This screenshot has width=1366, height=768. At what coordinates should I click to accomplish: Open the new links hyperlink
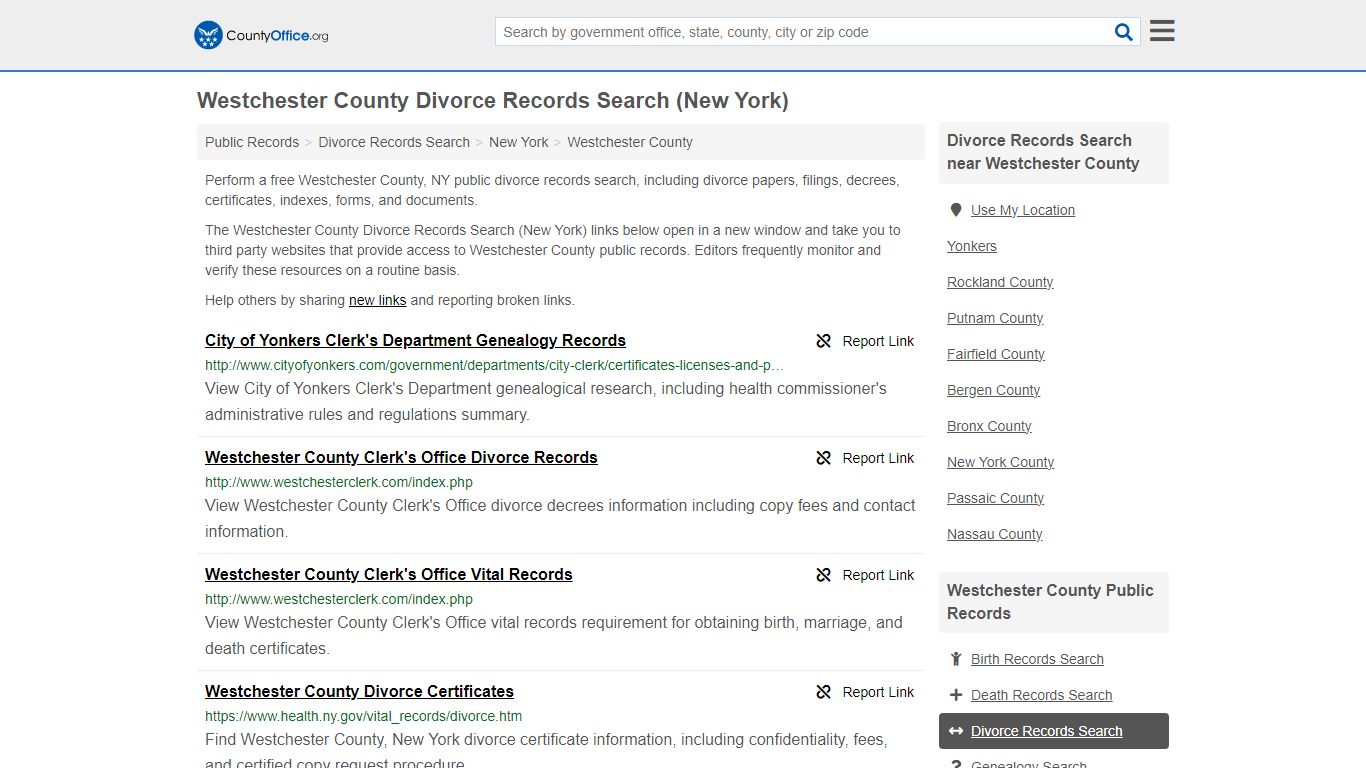[378, 300]
